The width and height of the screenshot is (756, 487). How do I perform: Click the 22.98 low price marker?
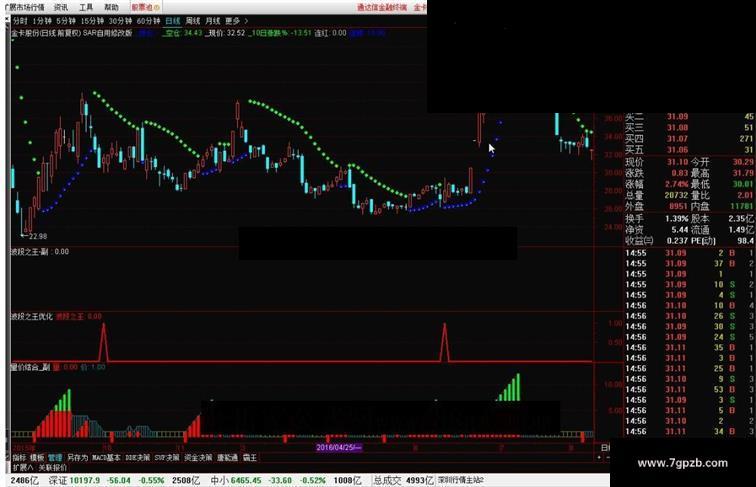[x=34, y=236]
